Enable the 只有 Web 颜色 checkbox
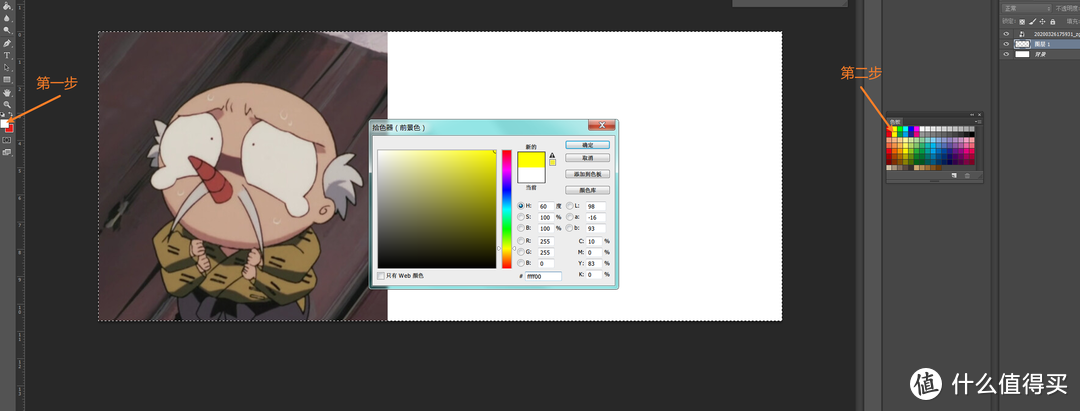 click(381, 275)
